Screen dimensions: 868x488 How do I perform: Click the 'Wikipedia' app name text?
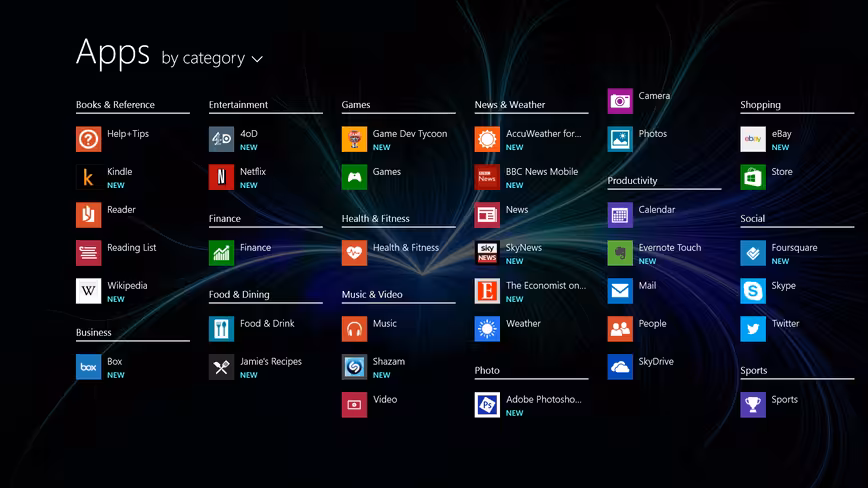click(127, 285)
